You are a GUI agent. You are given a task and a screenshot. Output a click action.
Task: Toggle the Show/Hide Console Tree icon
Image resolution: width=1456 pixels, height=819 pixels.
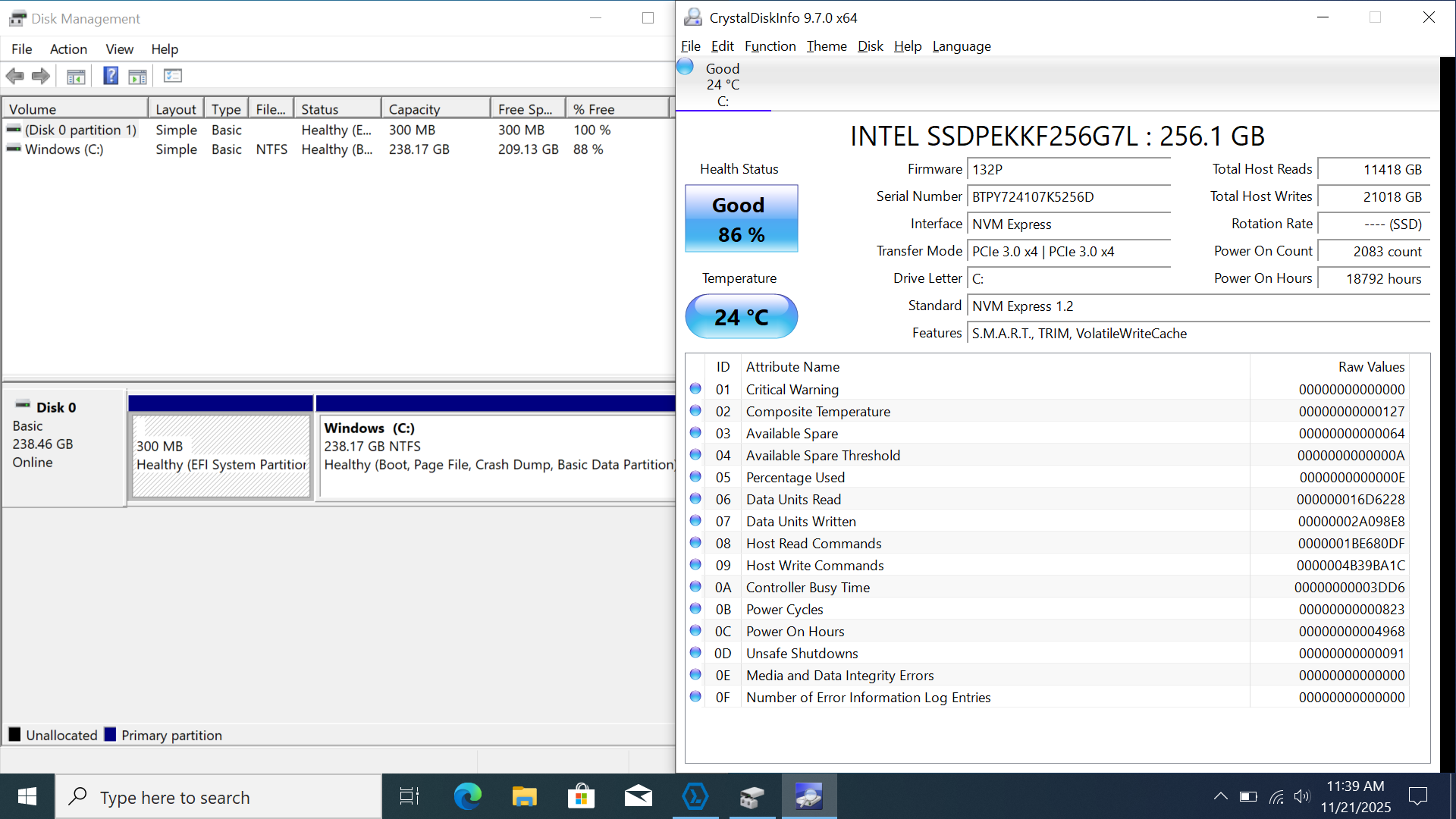tap(76, 76)
